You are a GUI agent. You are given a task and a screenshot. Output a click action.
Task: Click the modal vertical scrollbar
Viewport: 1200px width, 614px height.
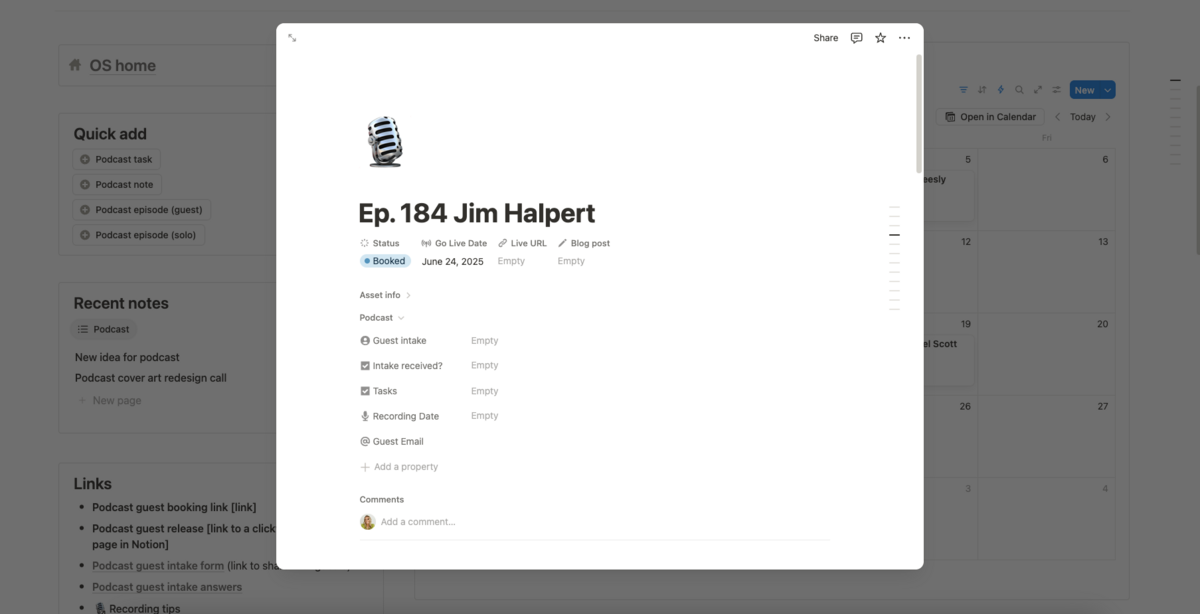pos(918,114)
